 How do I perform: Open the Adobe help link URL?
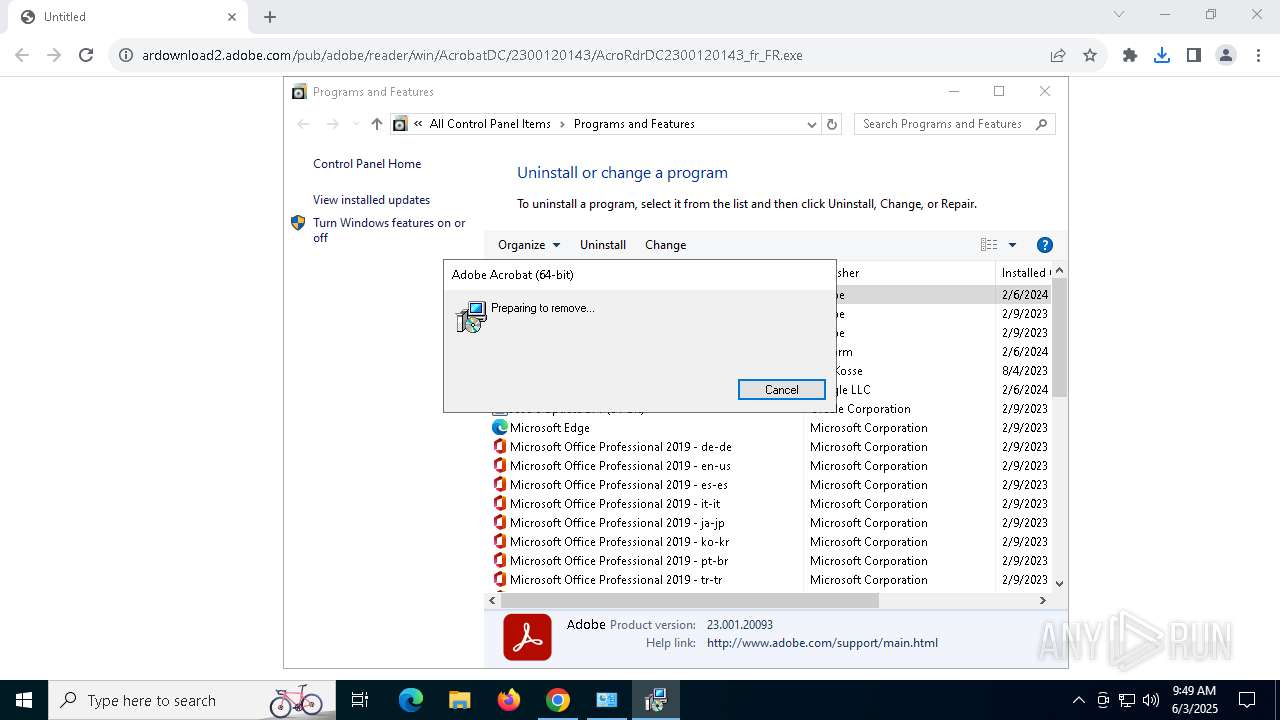[x=822, y=643]
